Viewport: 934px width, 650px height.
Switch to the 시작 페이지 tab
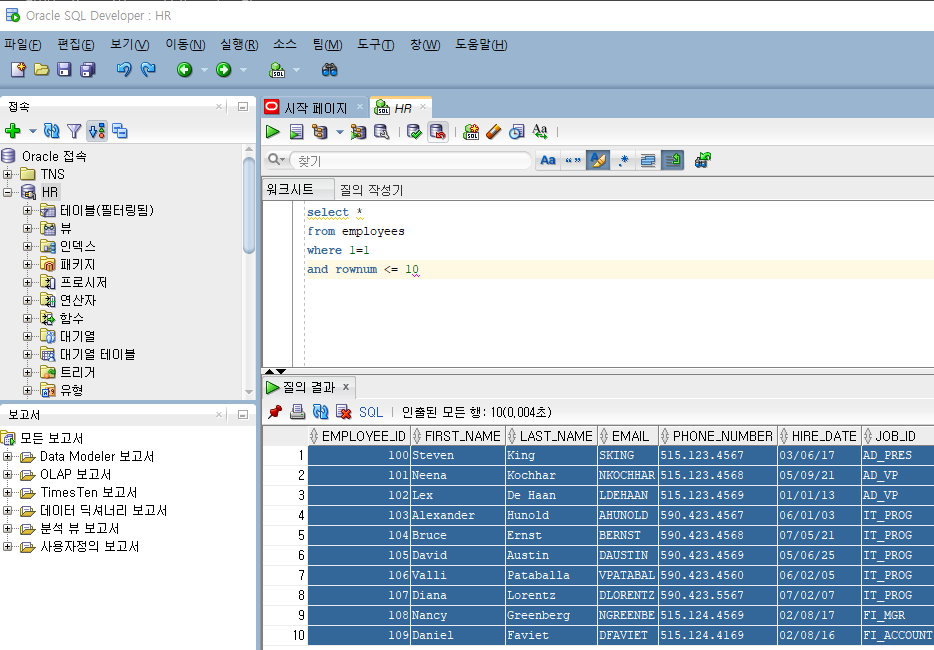pyautogui.click(x=315, y=108)
